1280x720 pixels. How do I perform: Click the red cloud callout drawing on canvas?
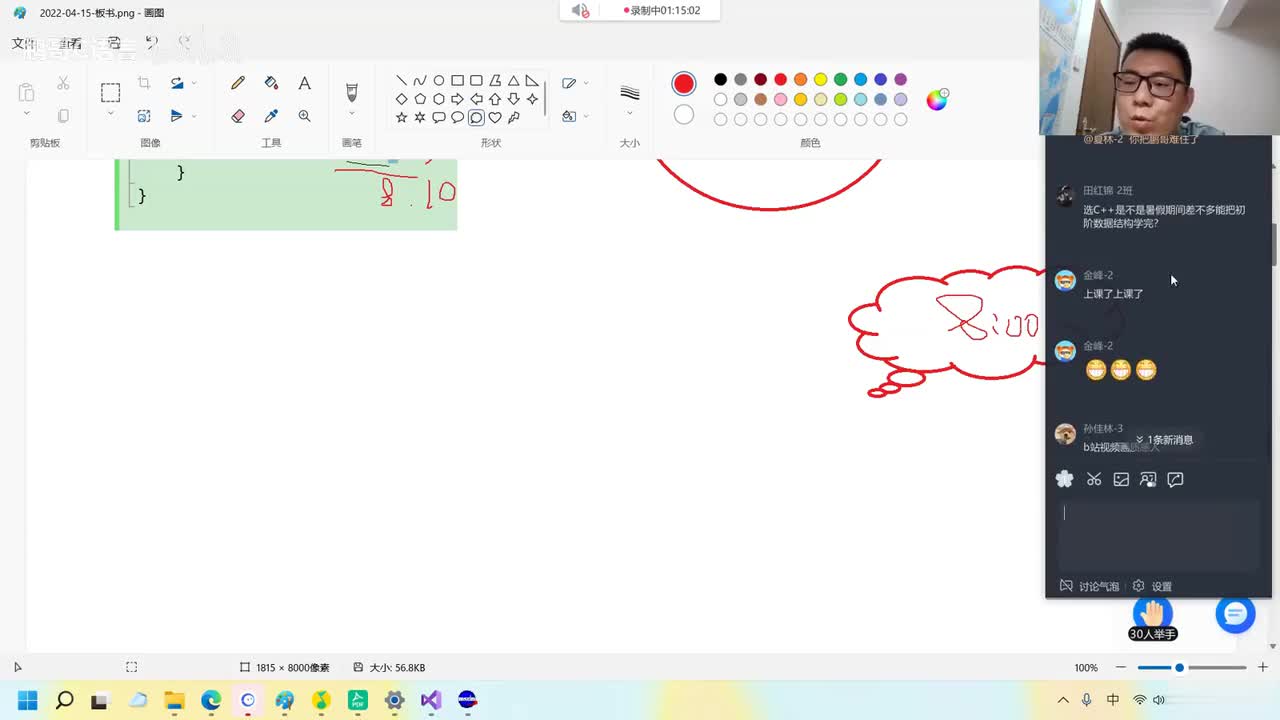point(947,331)
